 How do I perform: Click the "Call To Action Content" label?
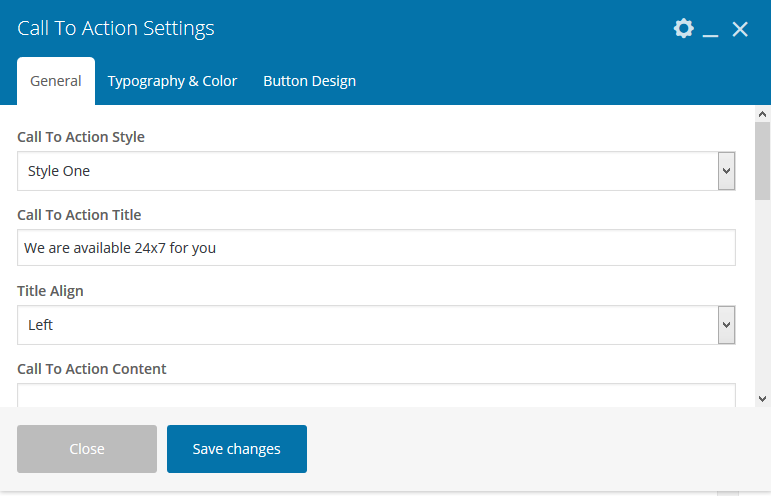pos(92,369)
